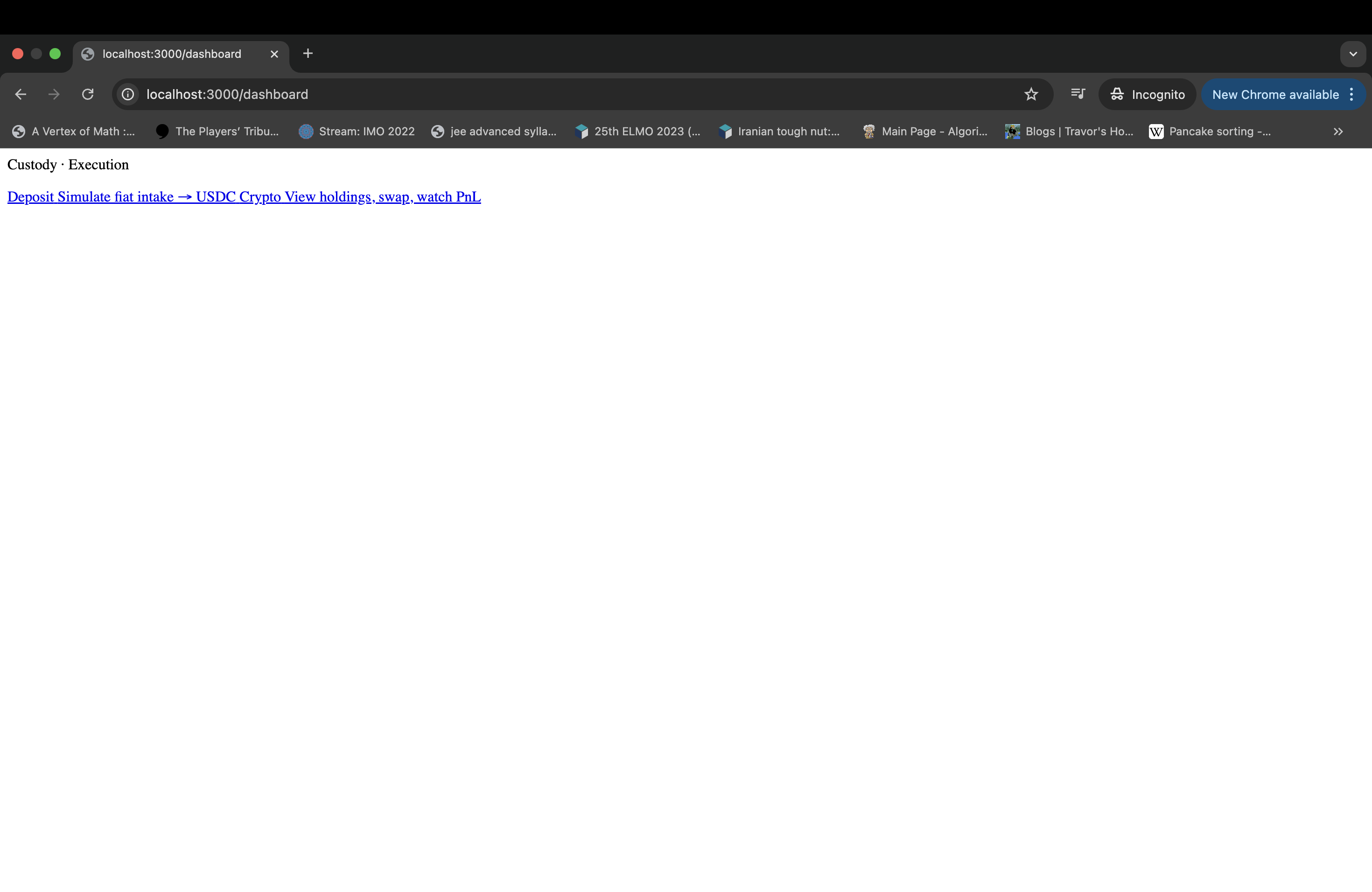This screenshot has height=892, width=1372.
Task: Show hidden bookmarks with double chevron
Action: [1338, 132]
